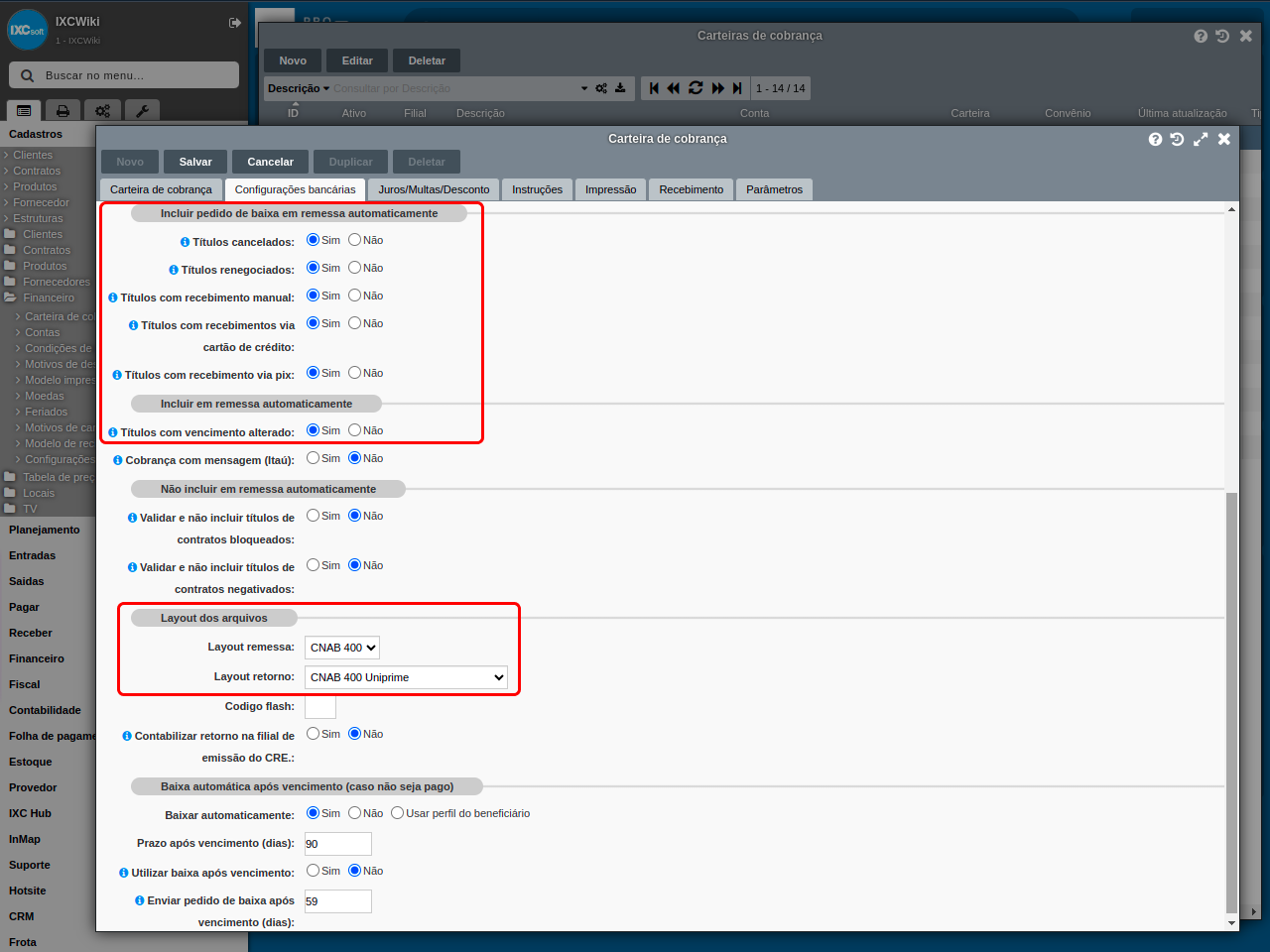Go to previous page in list pagination

point(674,88)
